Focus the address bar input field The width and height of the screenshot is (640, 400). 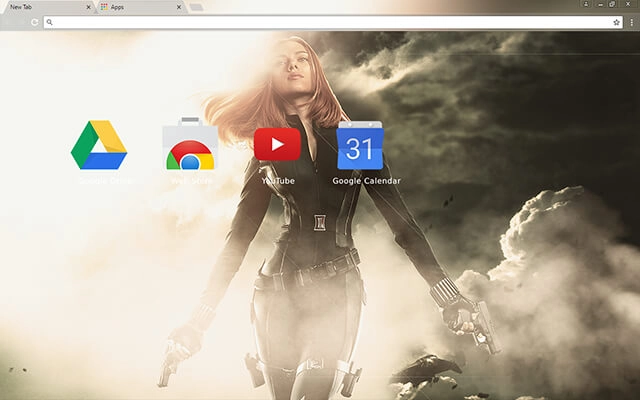pyautogui.click(x=333, y=22)
